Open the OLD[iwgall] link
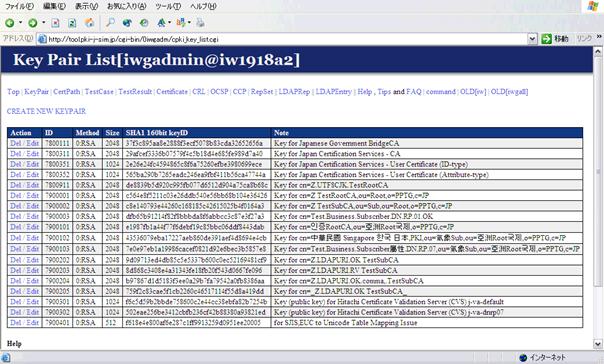 (x=509, y=92)
